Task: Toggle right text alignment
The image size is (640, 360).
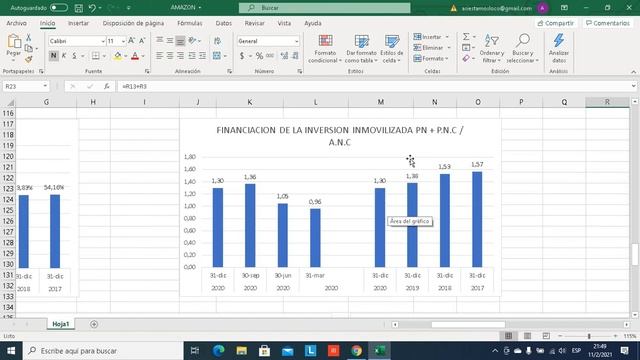Action: (180, 56)
